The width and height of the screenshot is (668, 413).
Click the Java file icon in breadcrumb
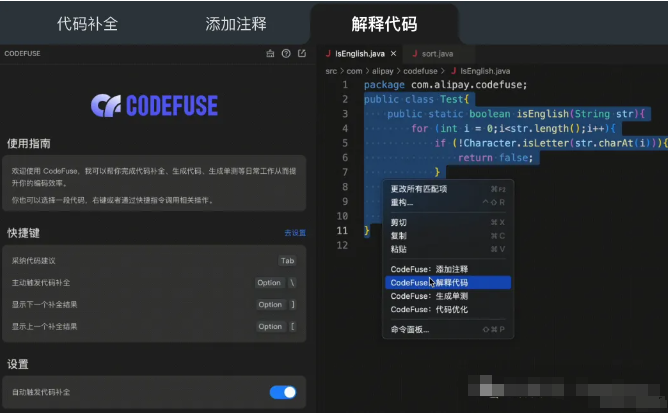pyautogui.click(x=454, y=71)
